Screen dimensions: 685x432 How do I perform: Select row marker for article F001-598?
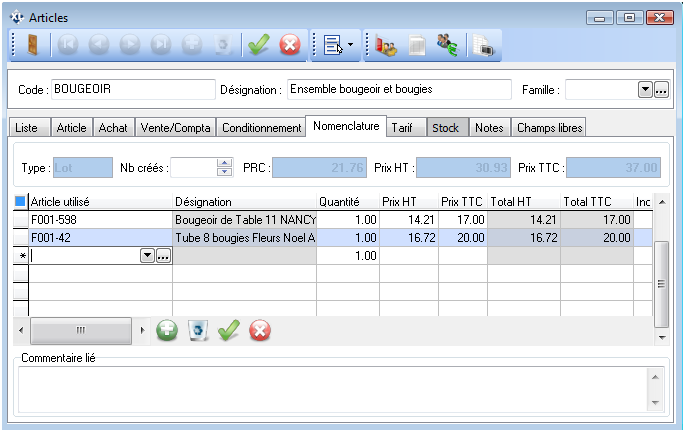point(20,219)
